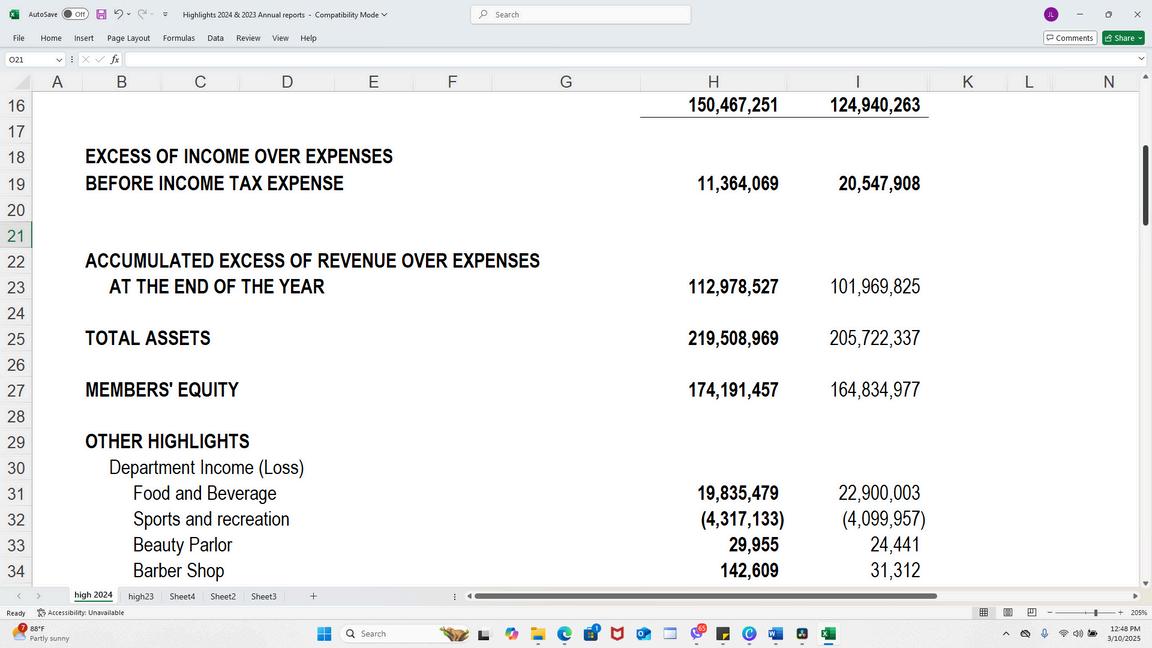Click cell with 150,467,251
The image size is (1152, 648).
[x=732, y=105]
